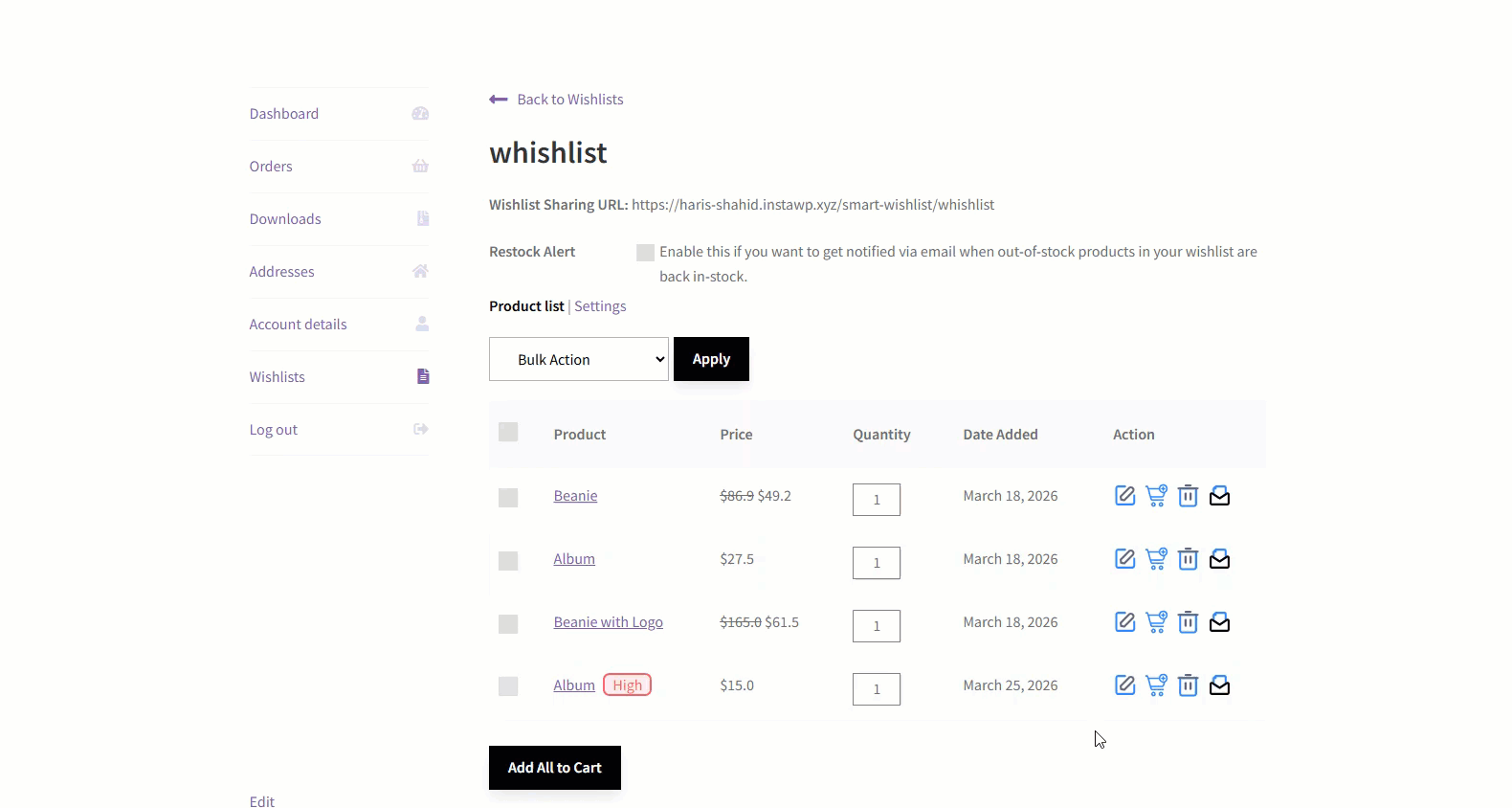Click the quantity field for Beanie
Screen dimensions: 1512x808
(x=876, y=500)
